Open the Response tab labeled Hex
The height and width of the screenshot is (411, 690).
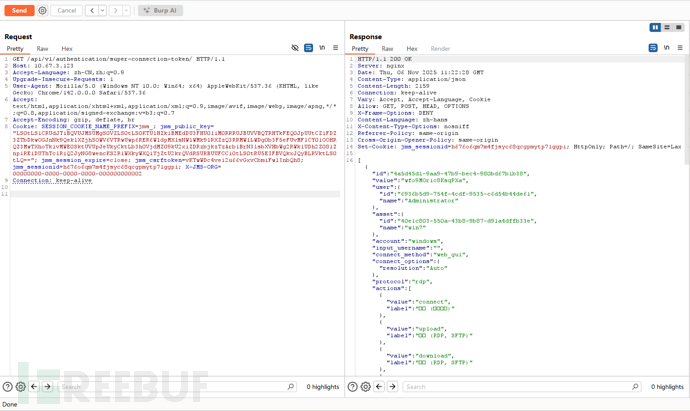(x=411, y=48)
